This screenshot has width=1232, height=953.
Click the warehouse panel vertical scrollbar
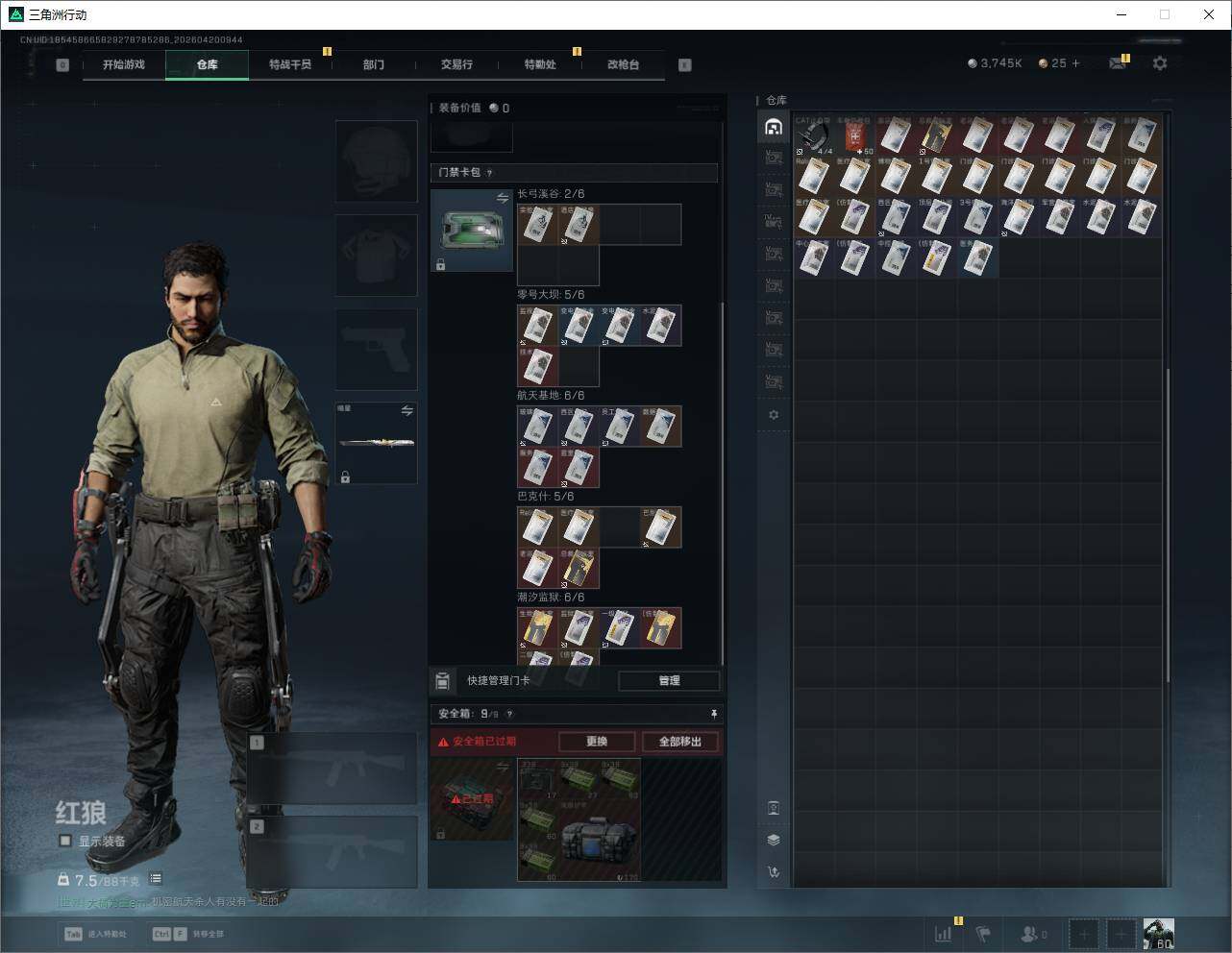[x=1169, y=524]
